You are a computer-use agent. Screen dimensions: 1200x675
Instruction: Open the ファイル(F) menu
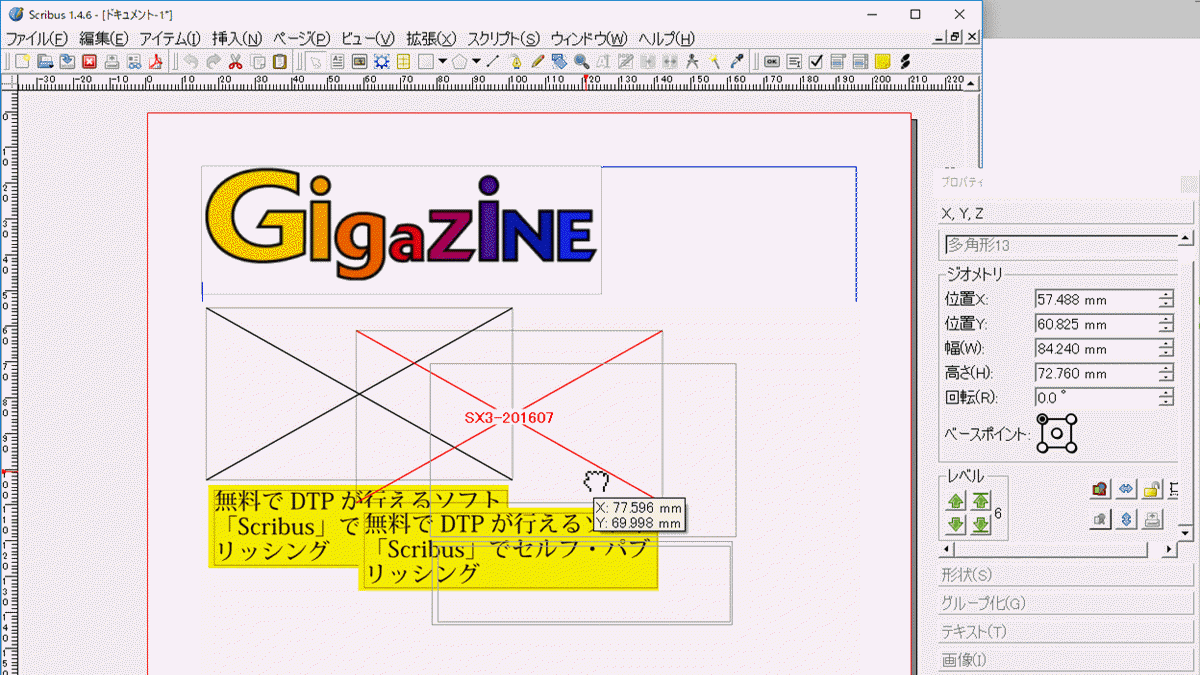tap(37, 38)
